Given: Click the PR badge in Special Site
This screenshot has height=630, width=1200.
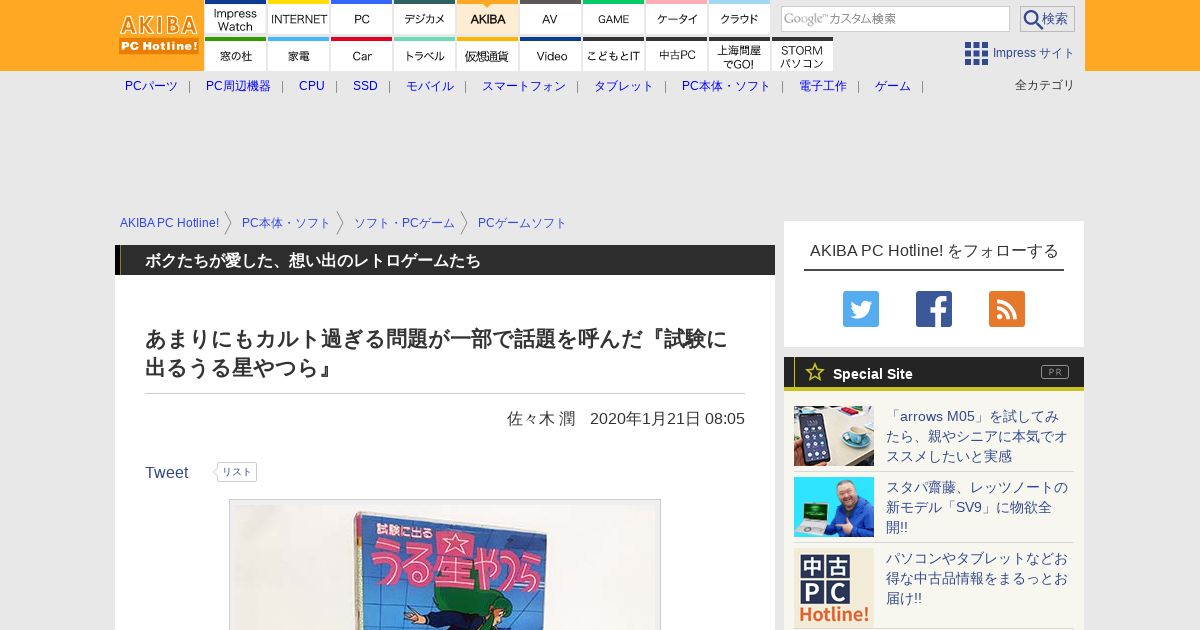Looking at the screenshot, I should click(1055, 372).
